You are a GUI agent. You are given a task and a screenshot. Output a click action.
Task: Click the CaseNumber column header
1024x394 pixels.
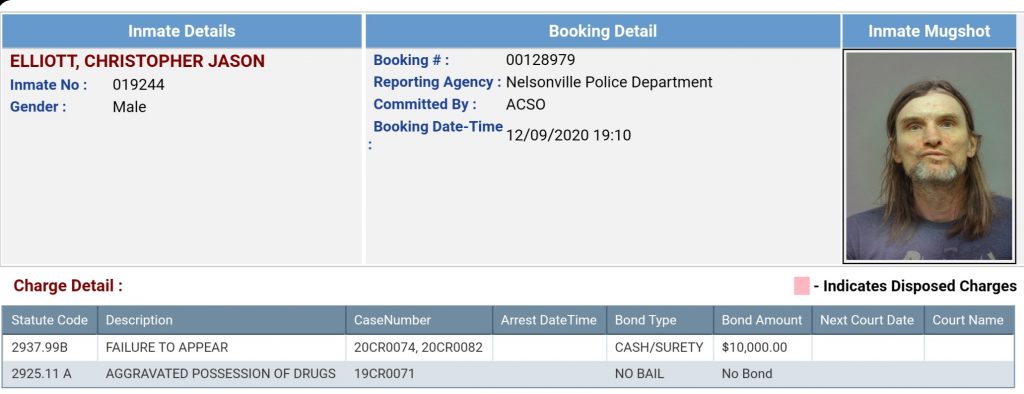point(419,320)
